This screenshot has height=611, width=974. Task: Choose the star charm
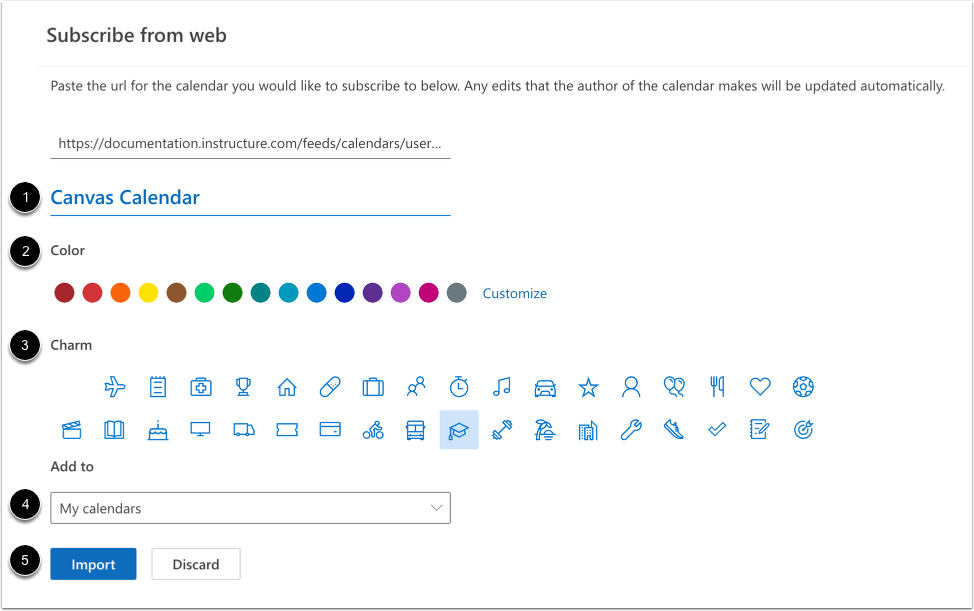(x=588, y=386)
